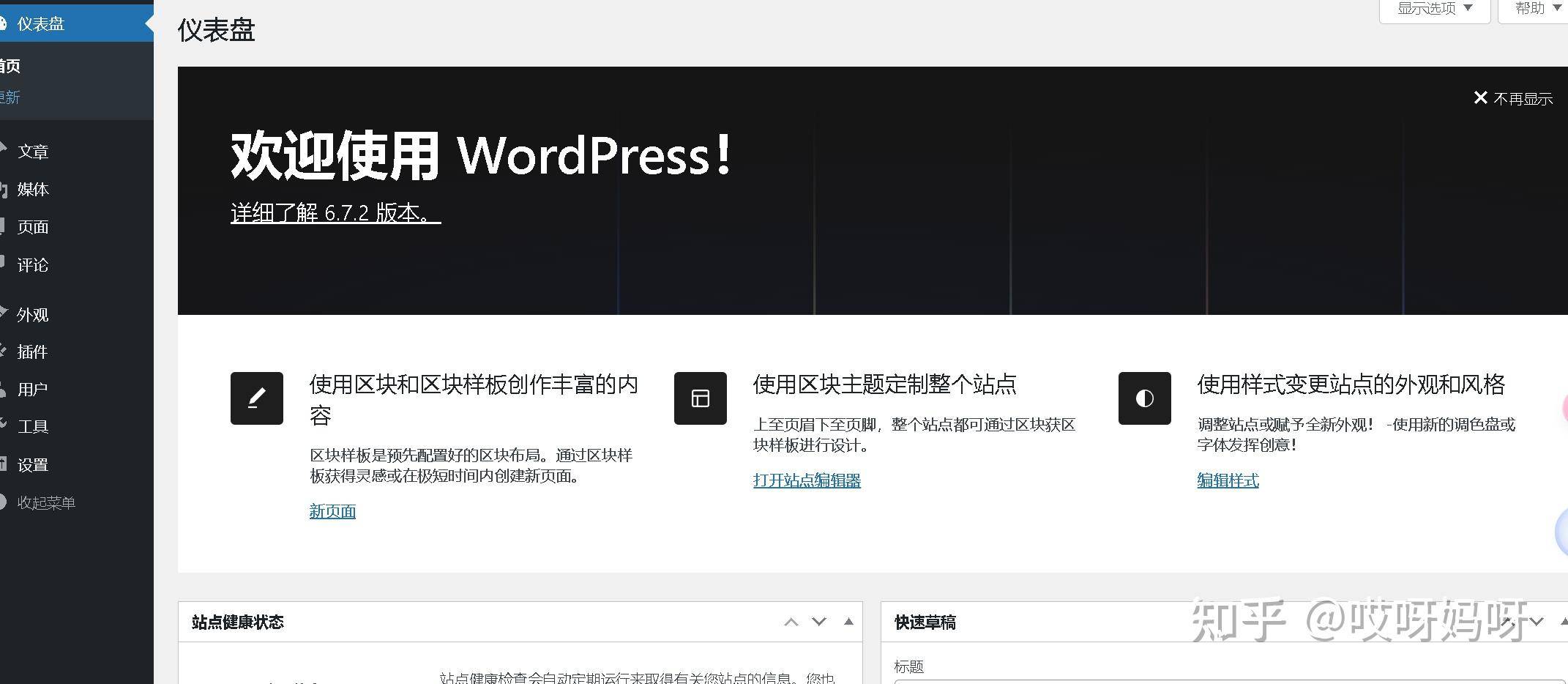This screenshot has width=1568, height=684.
Task: Select 首页 submenu entry in the sidebar
Action: [x=10, y=66]
